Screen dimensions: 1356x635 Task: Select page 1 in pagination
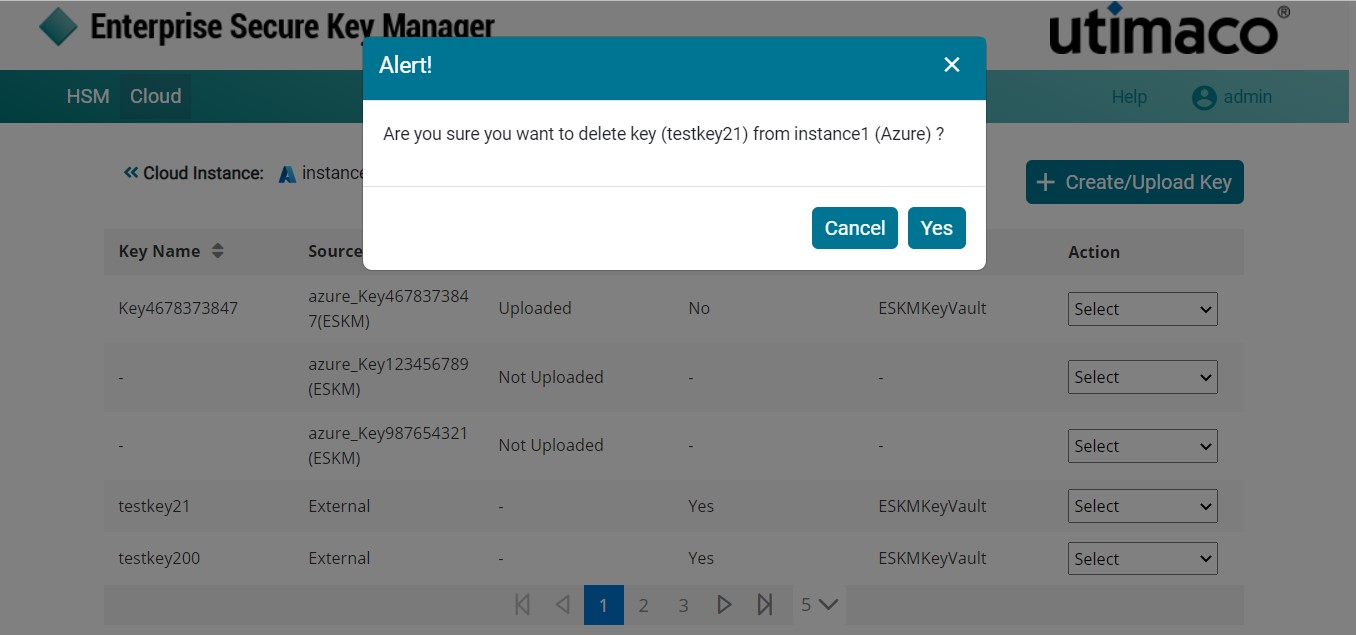click(x=603, y=605)
